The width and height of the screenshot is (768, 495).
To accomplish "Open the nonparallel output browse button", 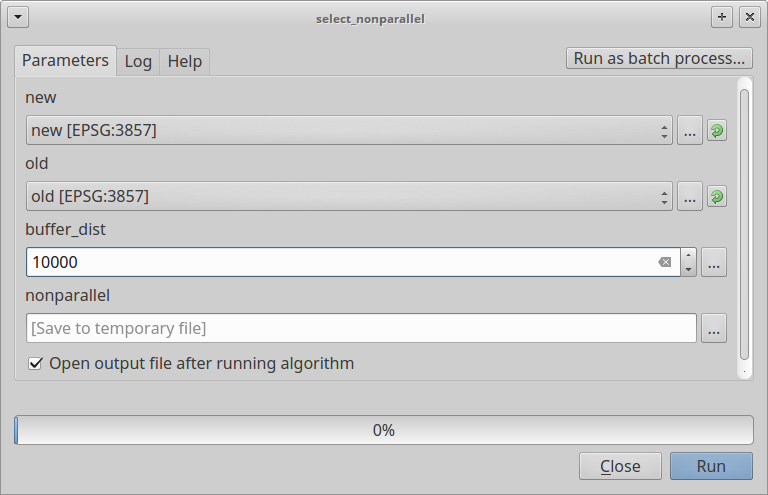I will pos(713,328).
